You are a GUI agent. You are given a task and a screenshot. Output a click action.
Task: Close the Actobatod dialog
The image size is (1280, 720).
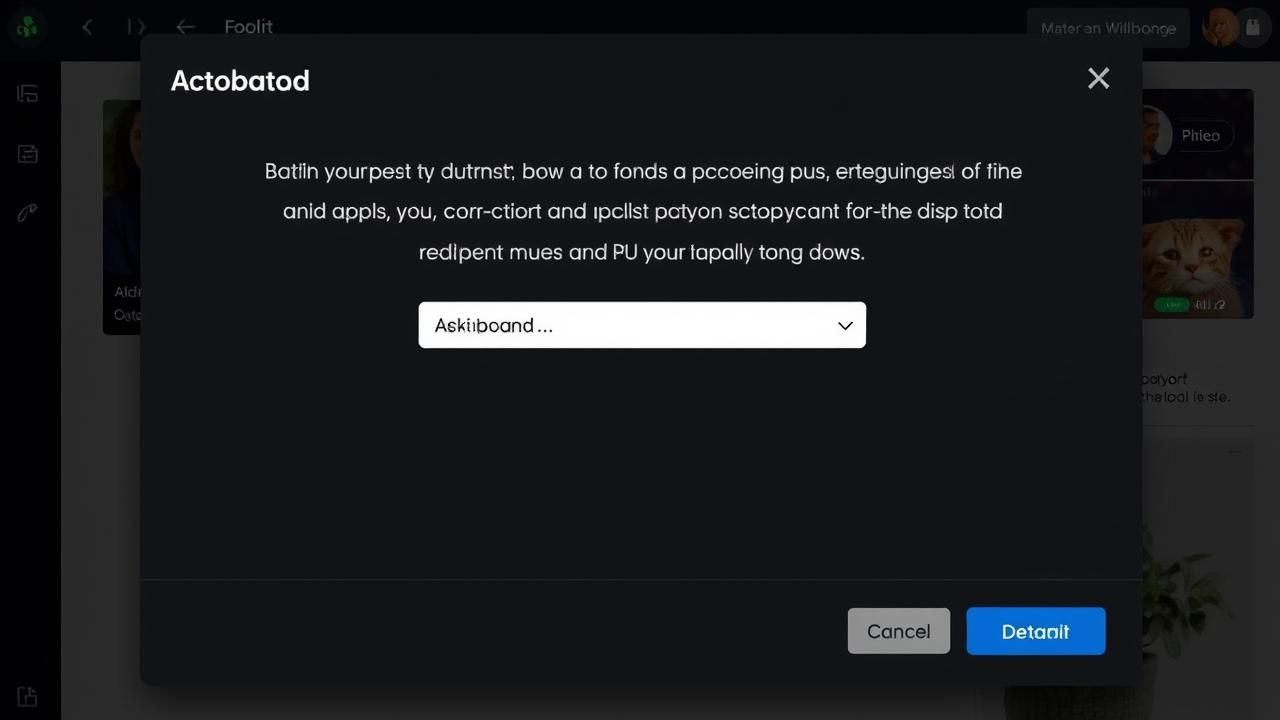point(1098,78)
